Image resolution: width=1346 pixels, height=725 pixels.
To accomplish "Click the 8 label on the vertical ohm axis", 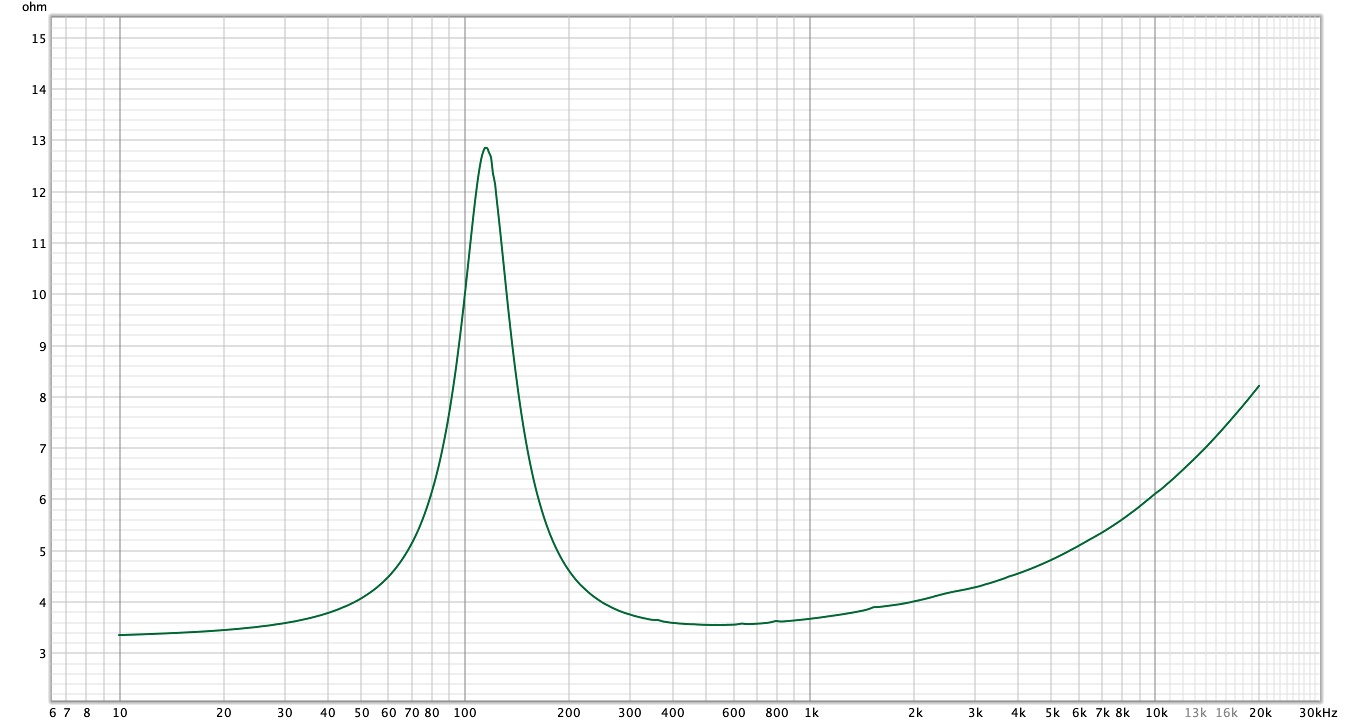I will point(42,397).
